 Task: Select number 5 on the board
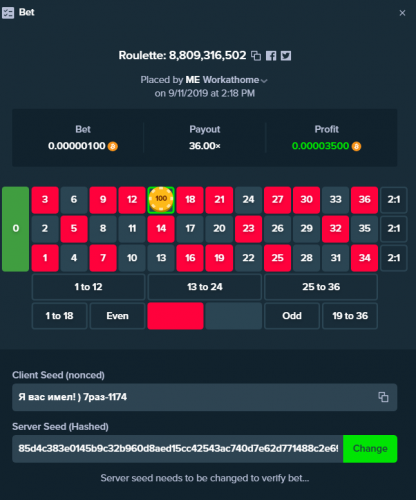pyautogui.click(x=74, y=229)
